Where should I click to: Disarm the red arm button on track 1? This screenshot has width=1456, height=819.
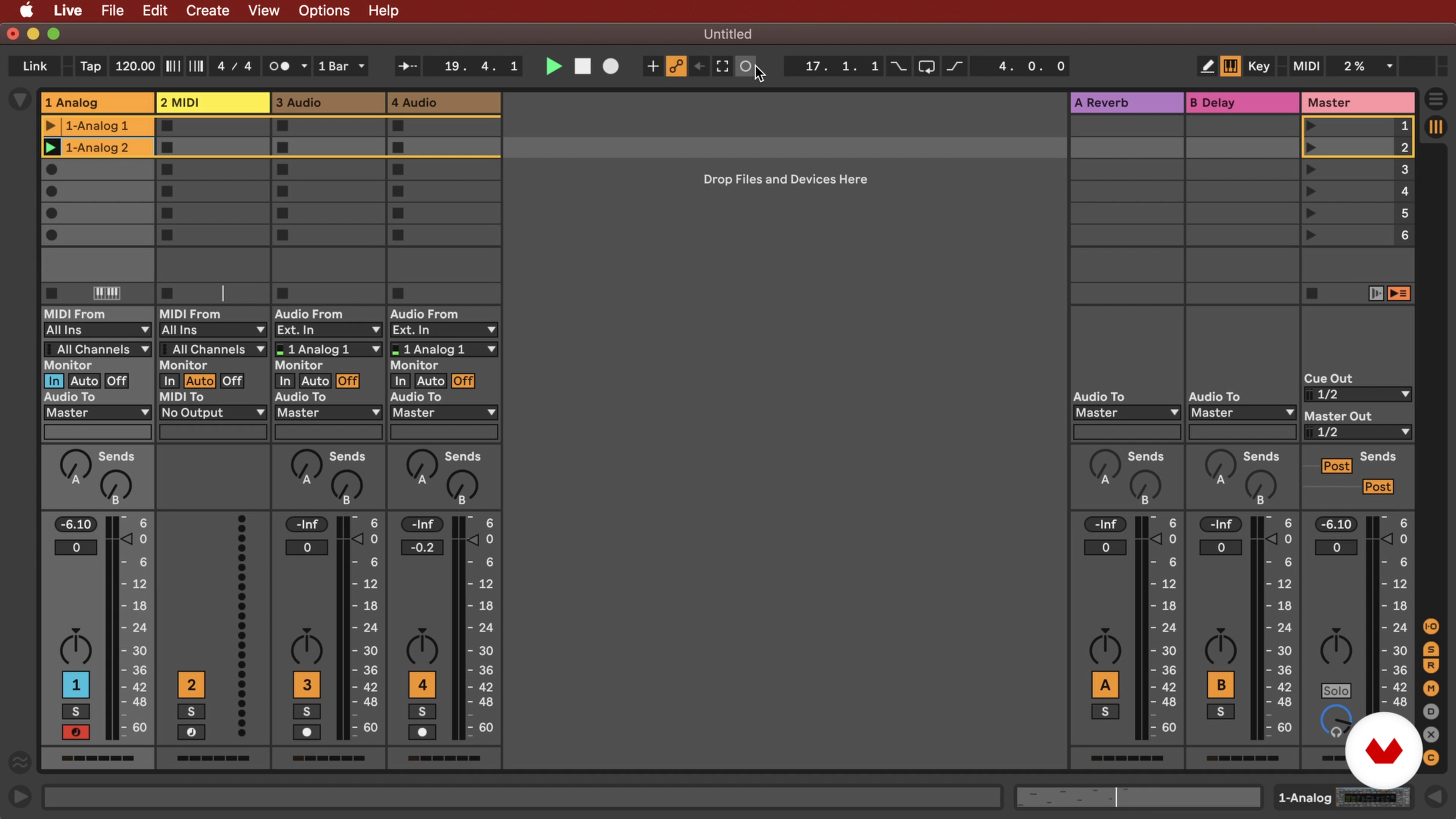click(x=76, y=733)
